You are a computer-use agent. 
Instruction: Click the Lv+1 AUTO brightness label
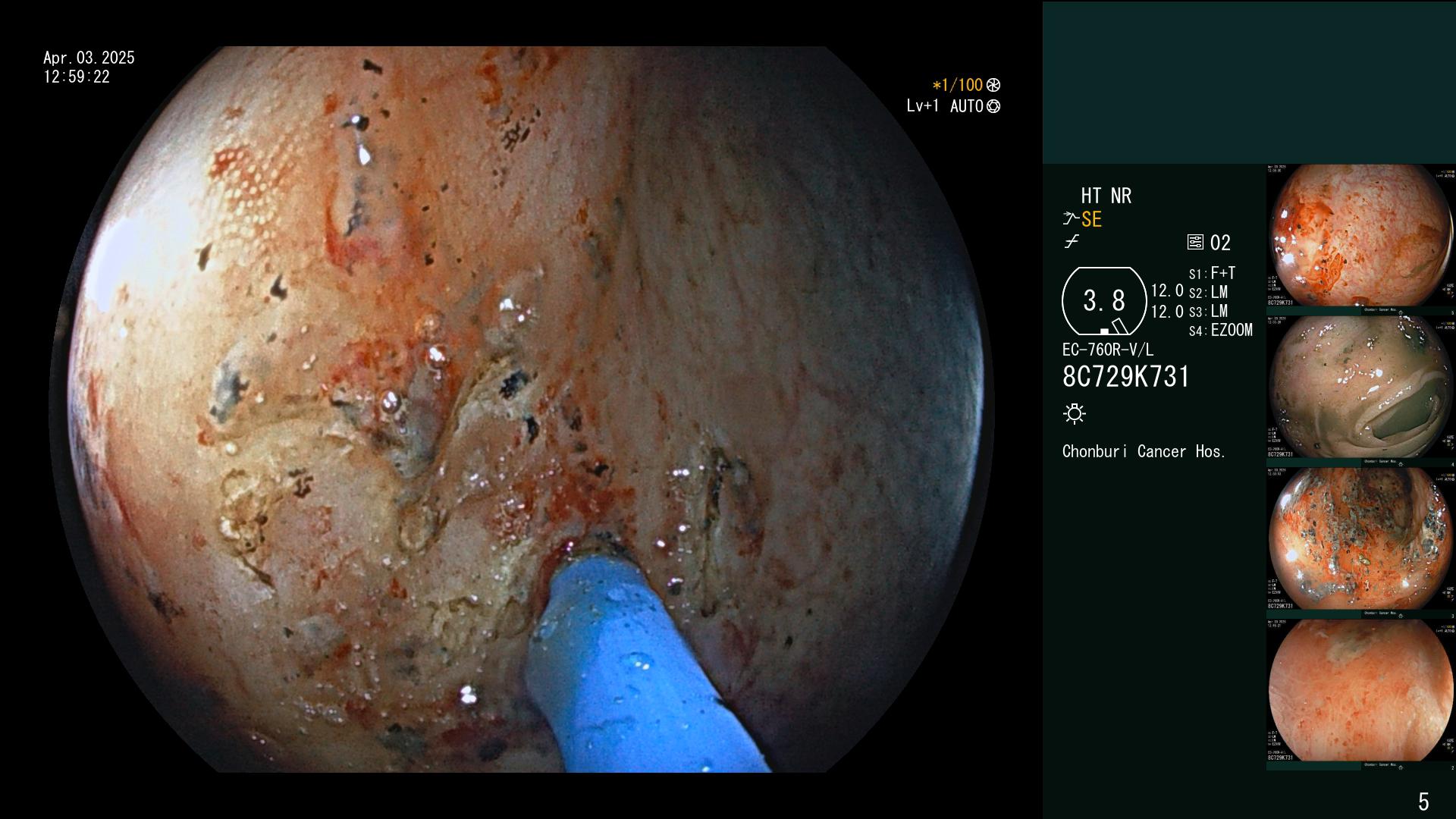[x=945, y=107]
